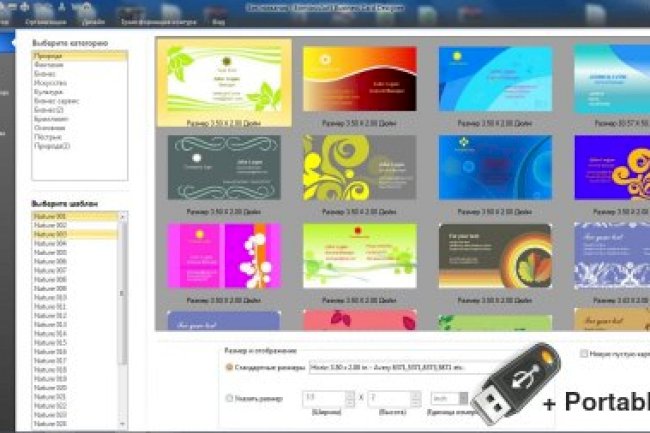
Task: Switch to the Вид ribbon tab
Action: click(x=219, y=19)
